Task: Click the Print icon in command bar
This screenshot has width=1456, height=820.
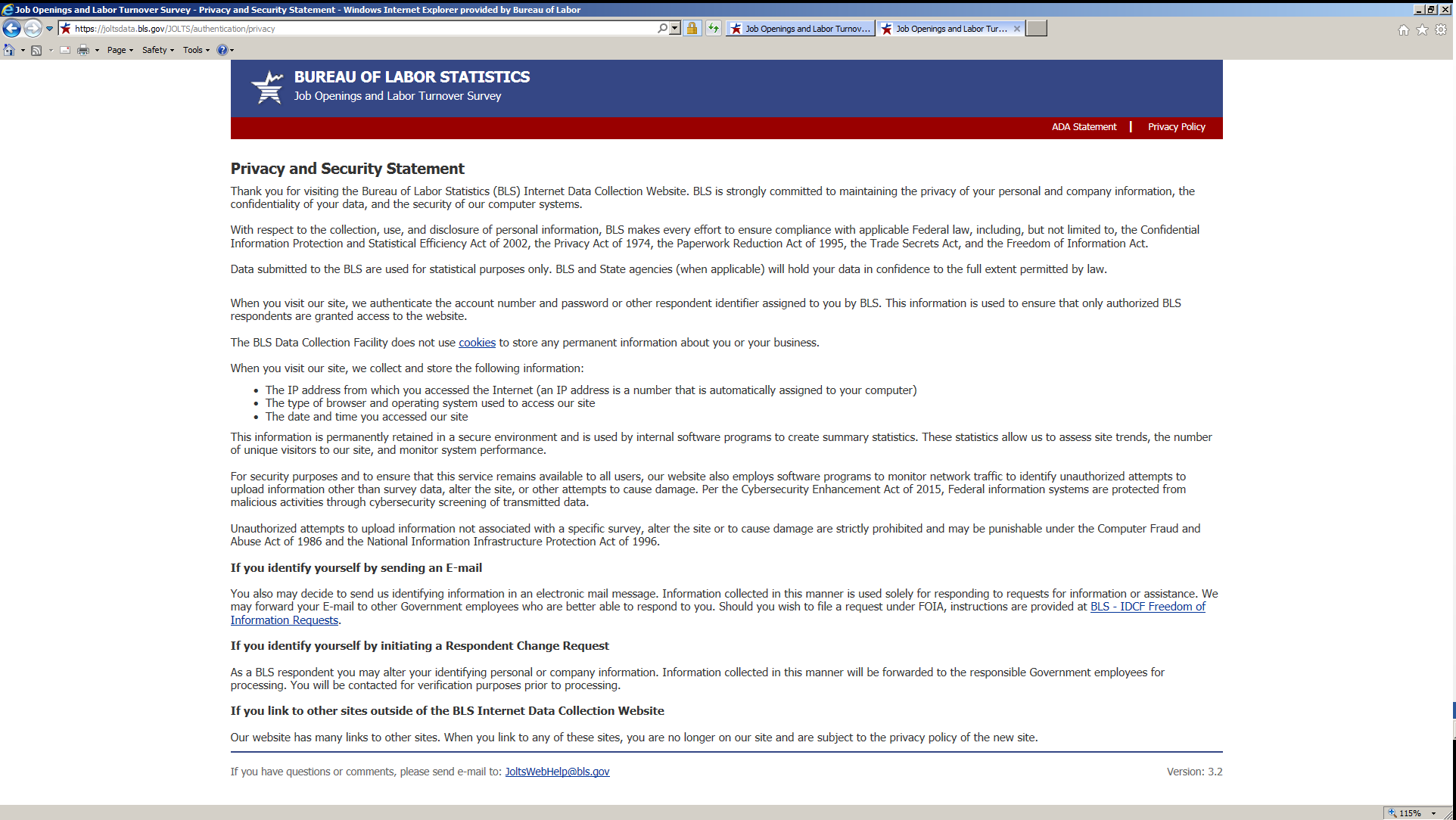Action: tap(83, 50)
